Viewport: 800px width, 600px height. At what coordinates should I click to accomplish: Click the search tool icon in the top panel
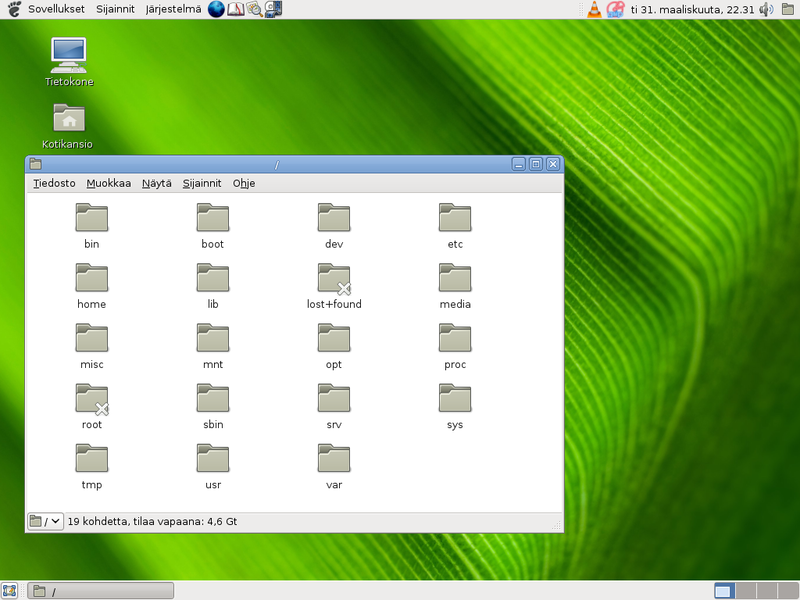(x=253, y=9)
